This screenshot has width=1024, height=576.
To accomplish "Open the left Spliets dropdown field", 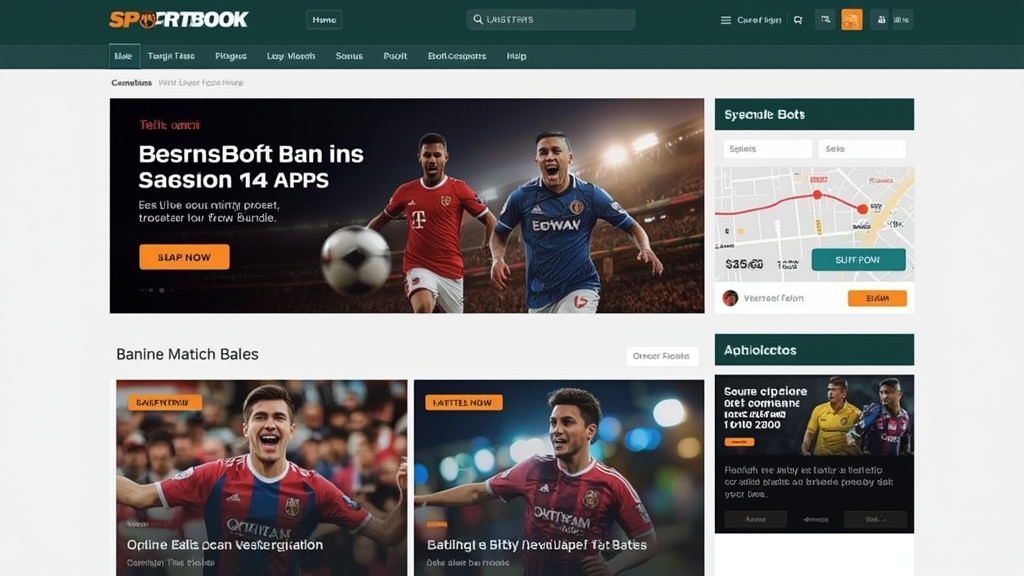I will pos(767,149).
